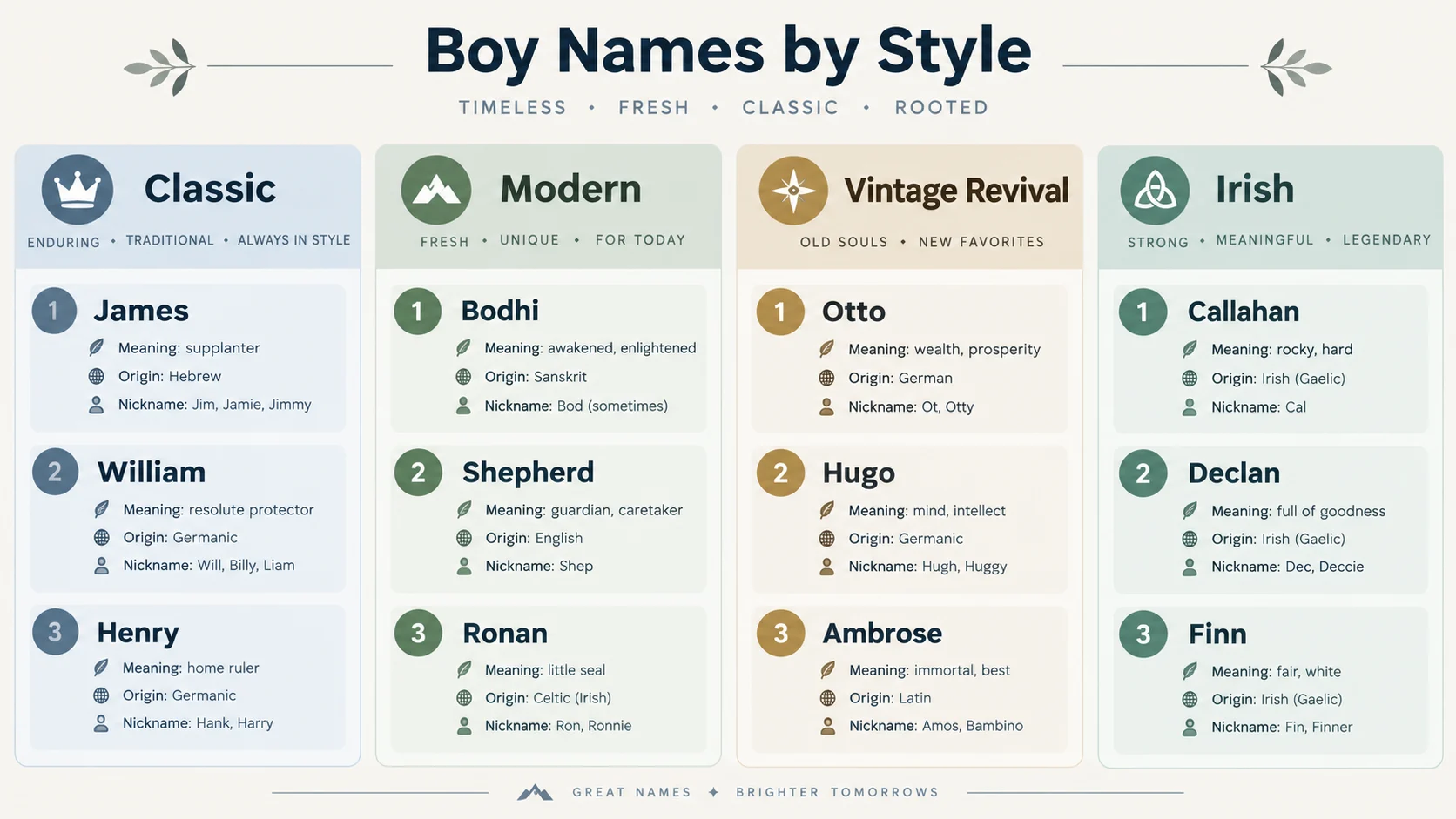
Task: Click the number 3 badge next to Henry
Action: tap(55, 632)
